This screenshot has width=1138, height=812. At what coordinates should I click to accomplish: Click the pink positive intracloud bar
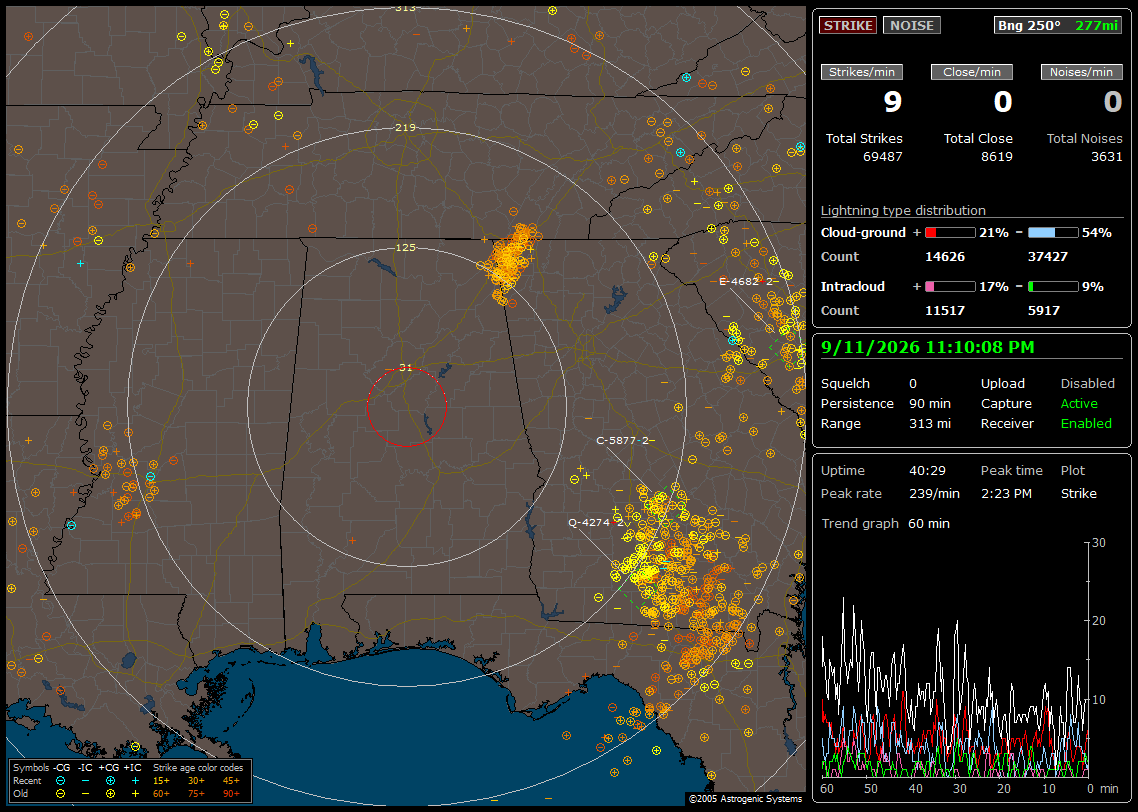(950, 287)
